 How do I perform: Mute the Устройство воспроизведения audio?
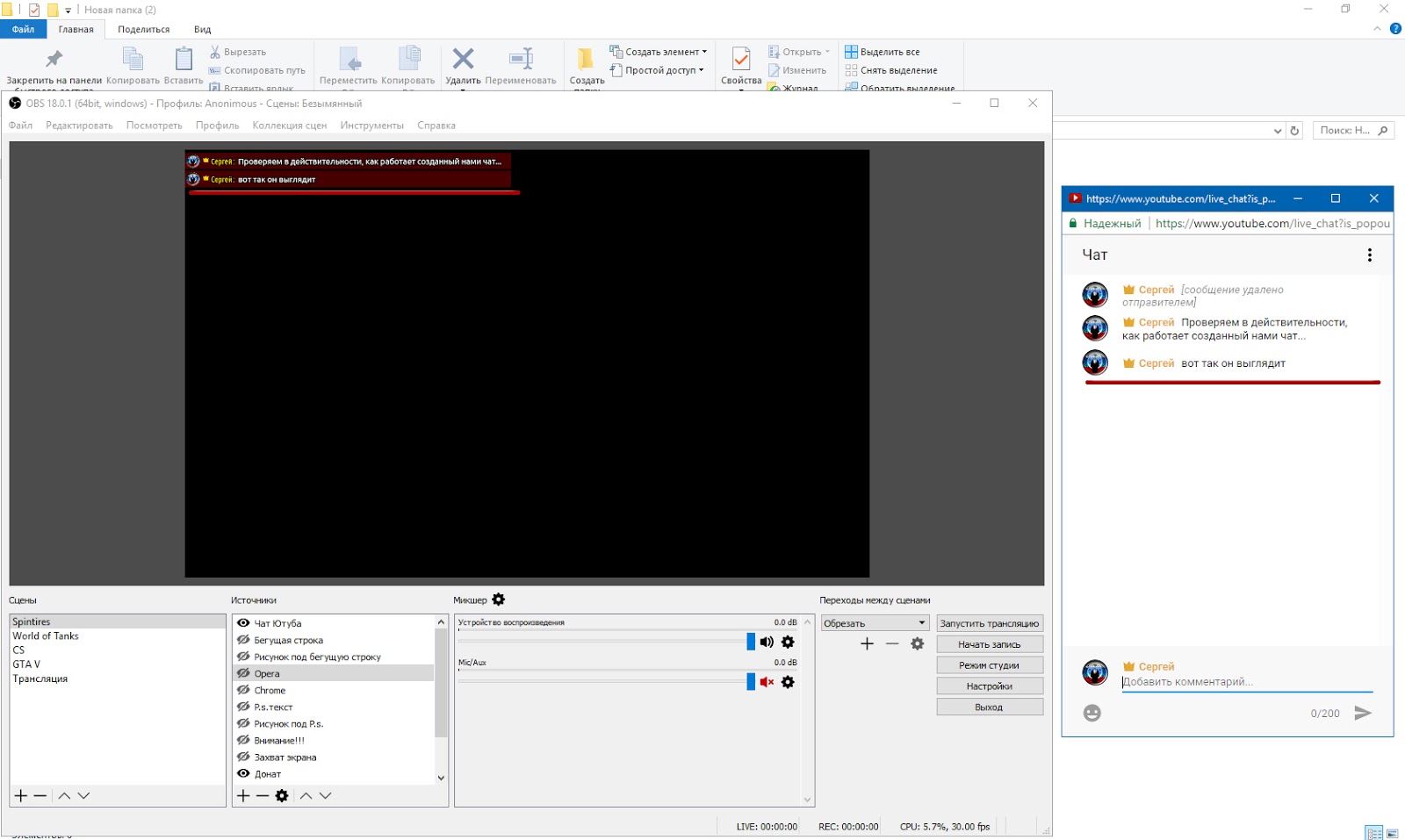767,643
